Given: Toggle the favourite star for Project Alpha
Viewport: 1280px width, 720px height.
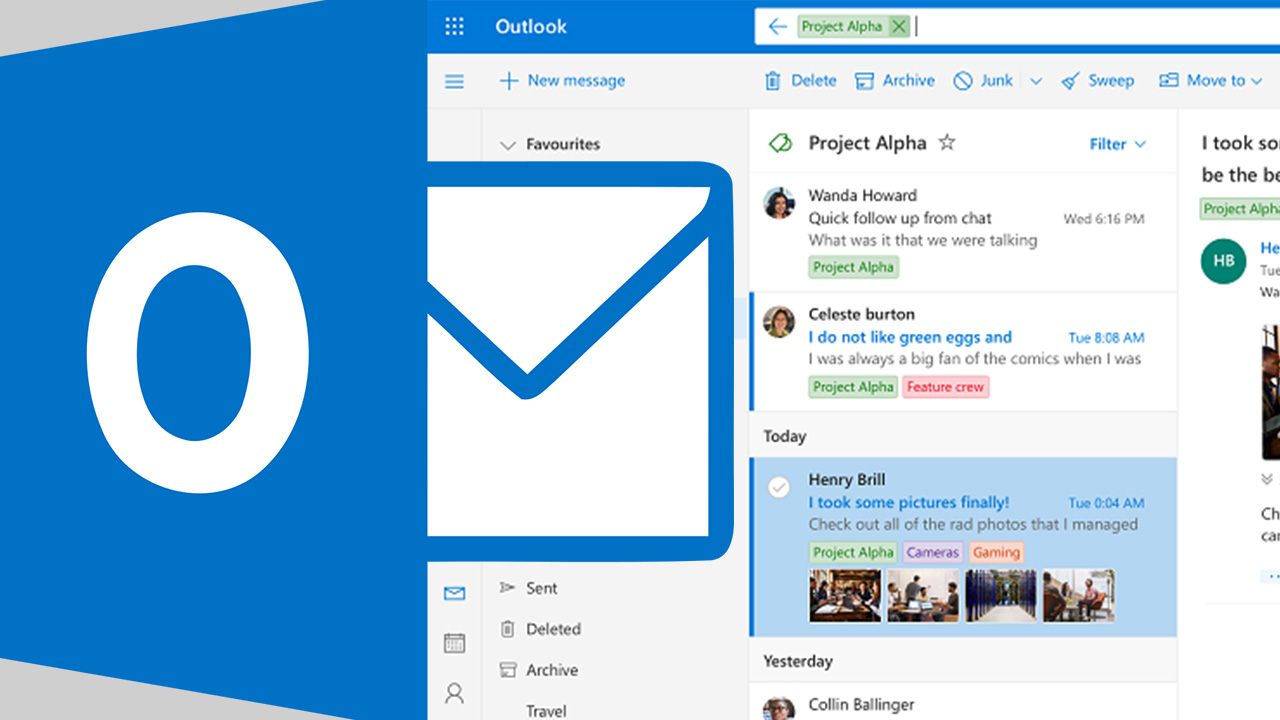Looking at the screenshot, I should tap(946, 143).
